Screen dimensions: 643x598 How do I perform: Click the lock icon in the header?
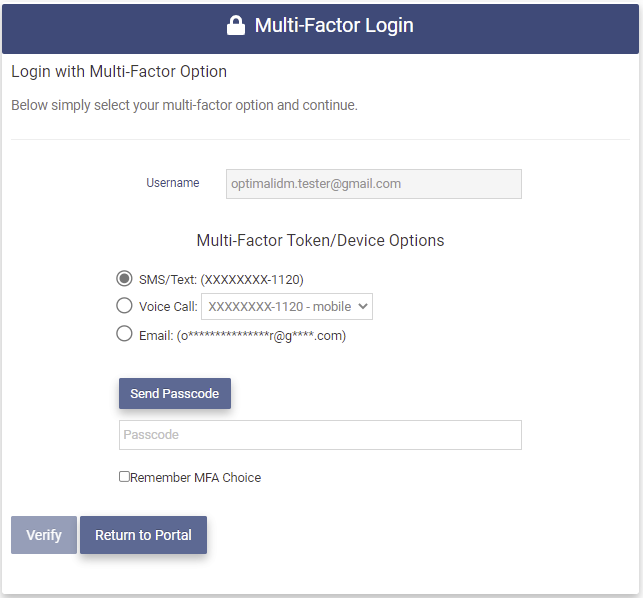point(236,26)
